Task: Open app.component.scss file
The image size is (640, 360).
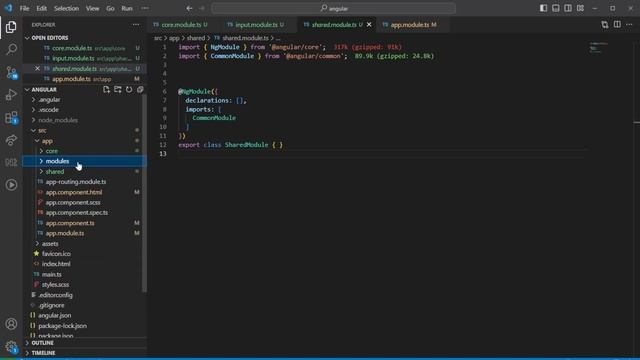Action: click(x=73, y=202)
